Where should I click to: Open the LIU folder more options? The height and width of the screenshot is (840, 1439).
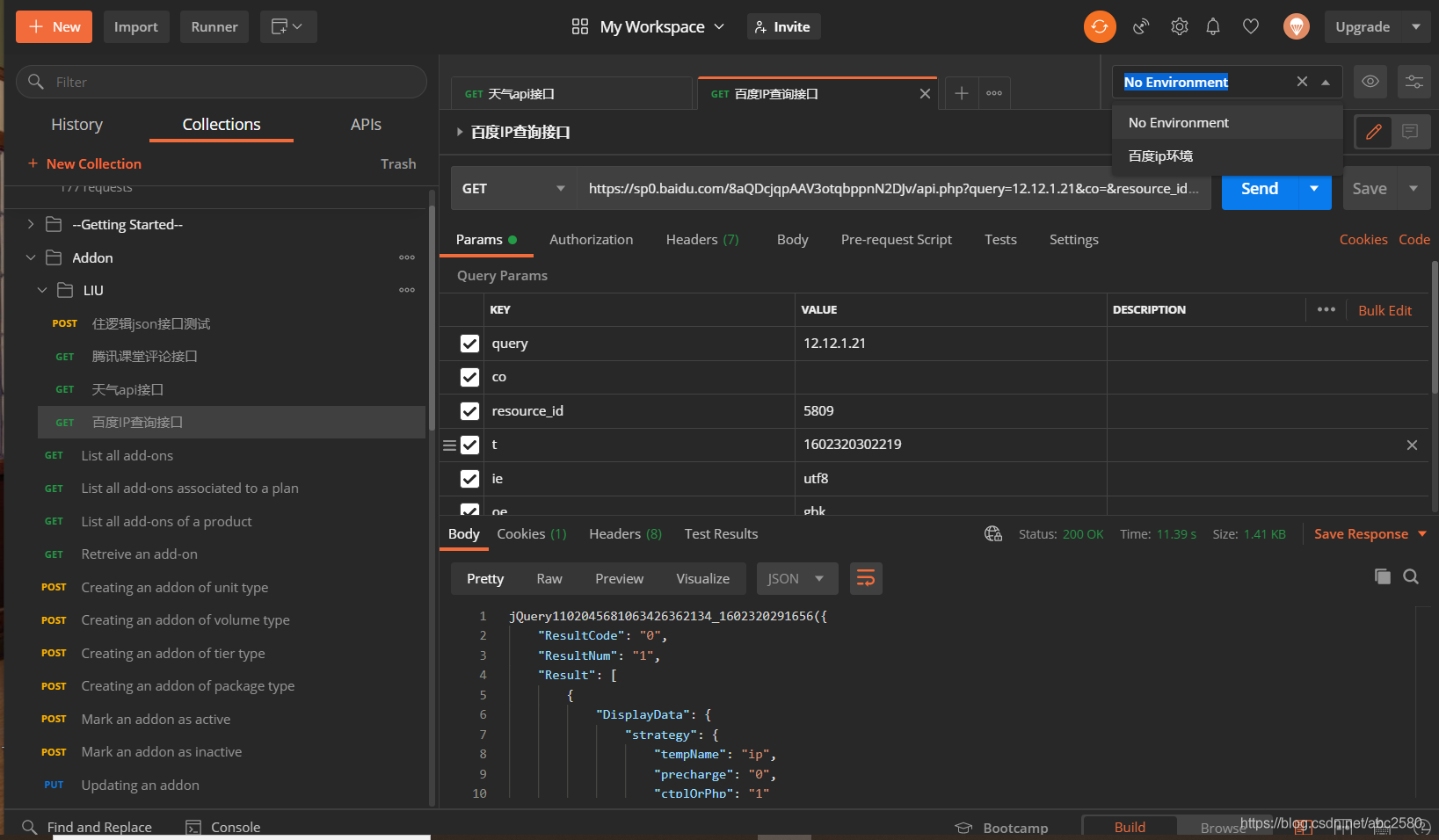point(407,290)
